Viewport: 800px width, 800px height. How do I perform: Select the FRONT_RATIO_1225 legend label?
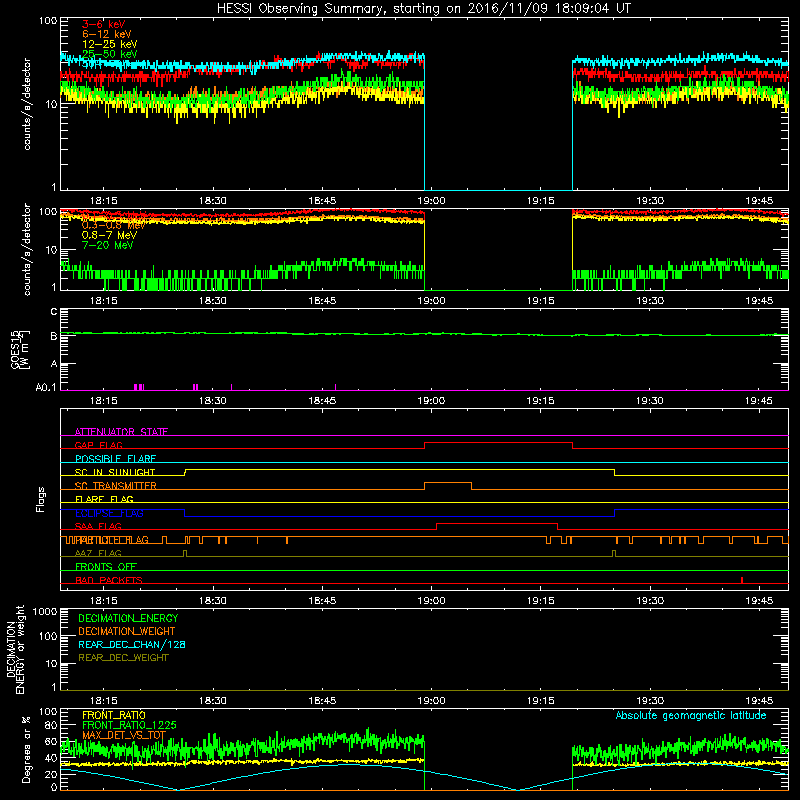click(129, 726)
